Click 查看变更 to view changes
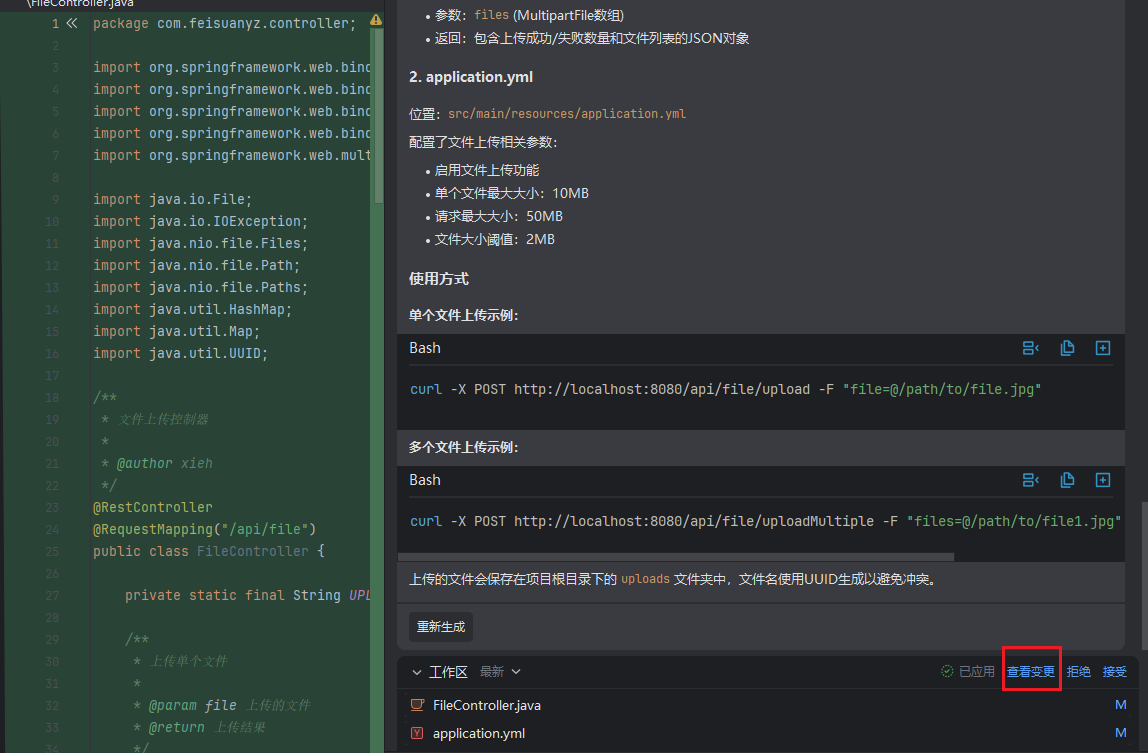This screenshot has width=1148, height=753. (1030, 672)
